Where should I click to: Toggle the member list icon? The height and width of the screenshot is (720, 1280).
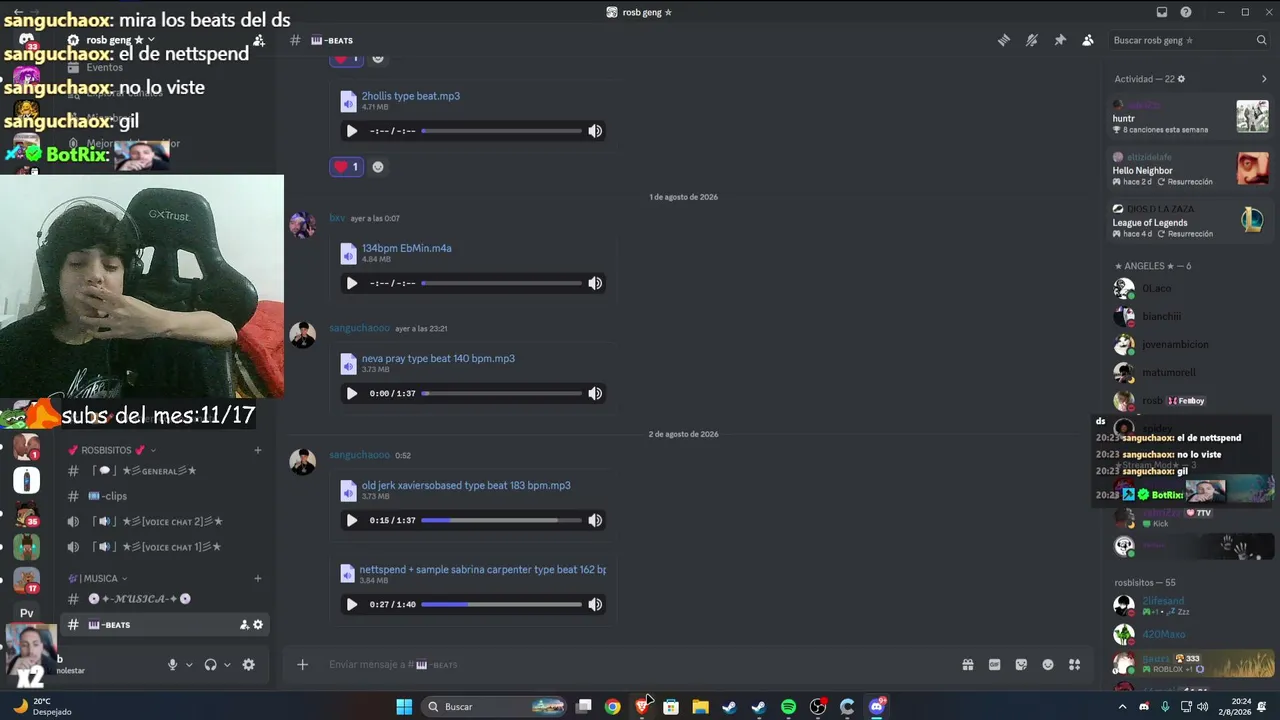tap(1088, 40)
